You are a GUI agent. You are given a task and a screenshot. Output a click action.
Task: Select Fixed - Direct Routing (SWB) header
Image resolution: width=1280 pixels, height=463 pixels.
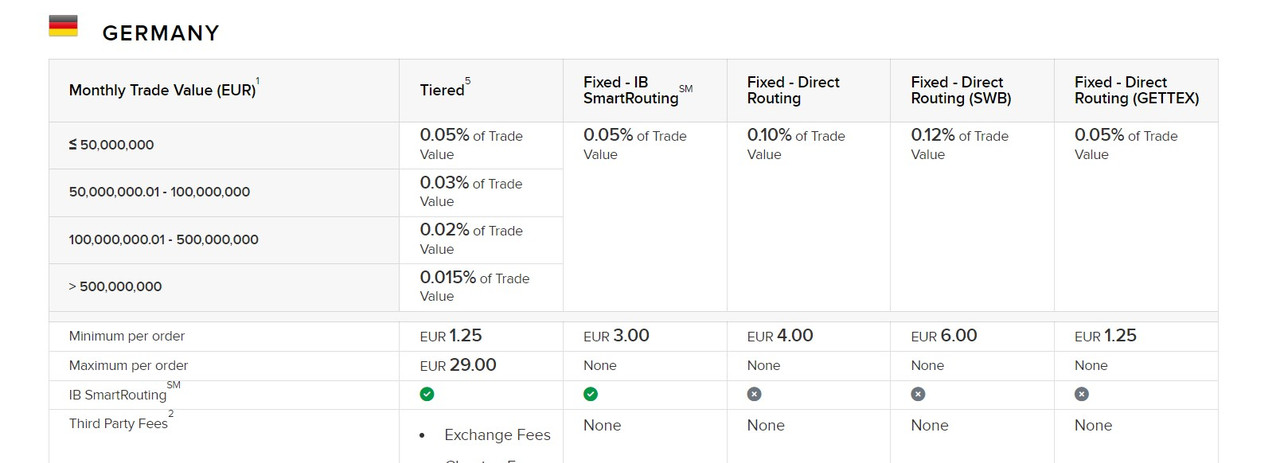pyautogui.click(x=957, y=90)
